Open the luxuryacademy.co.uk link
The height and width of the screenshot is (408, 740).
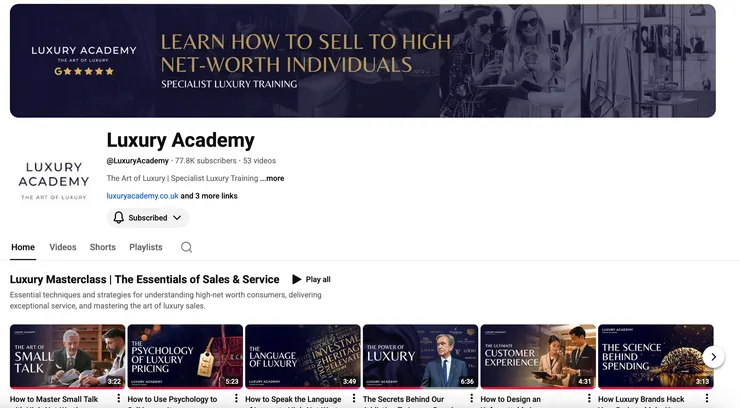pos(143,196)
